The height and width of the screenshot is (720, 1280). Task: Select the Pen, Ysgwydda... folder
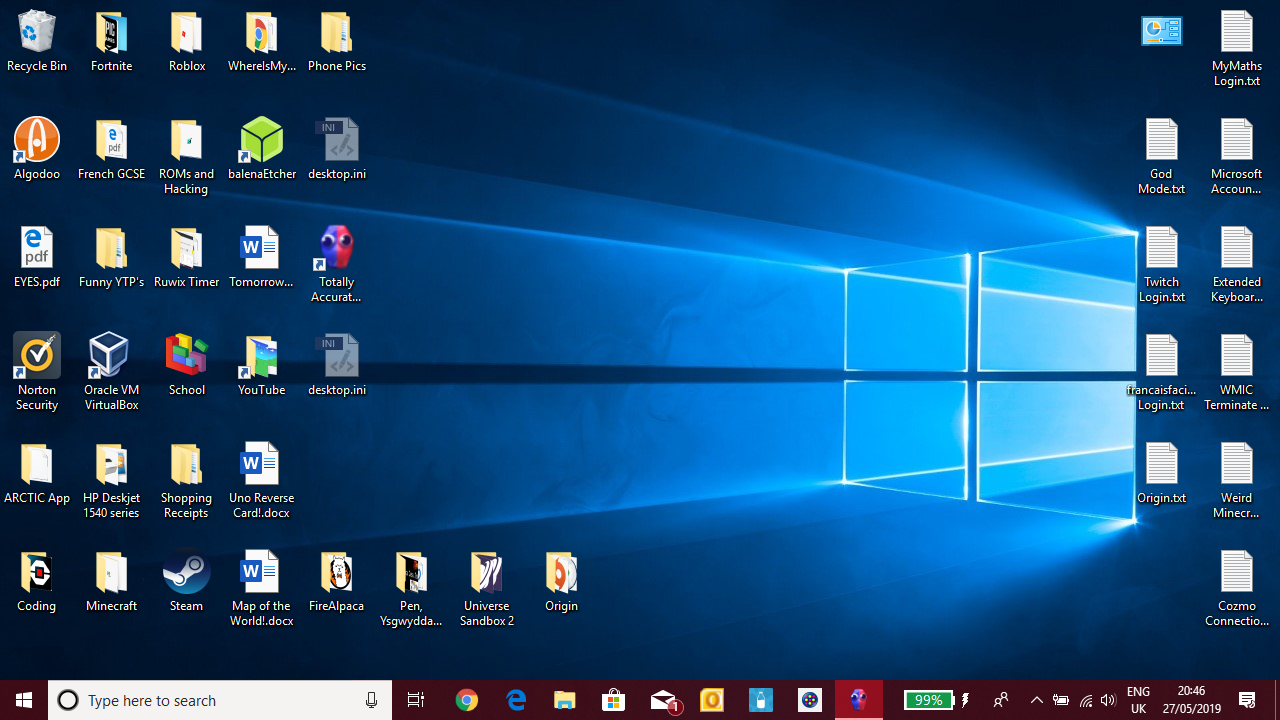pos(411,589)
